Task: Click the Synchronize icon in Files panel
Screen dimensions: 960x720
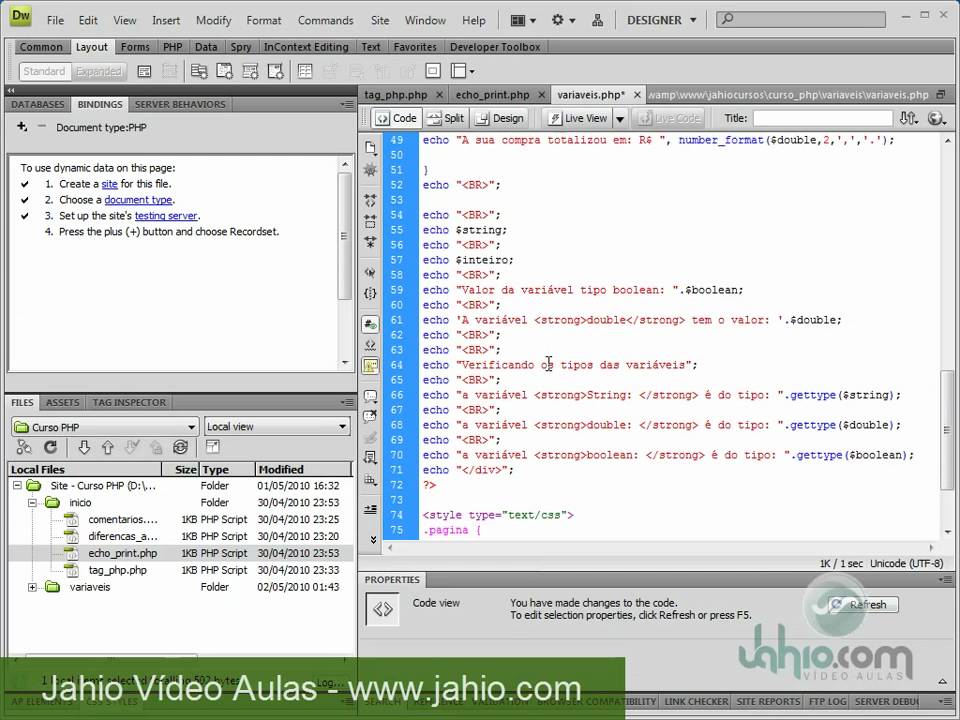Action: [180, 448]
